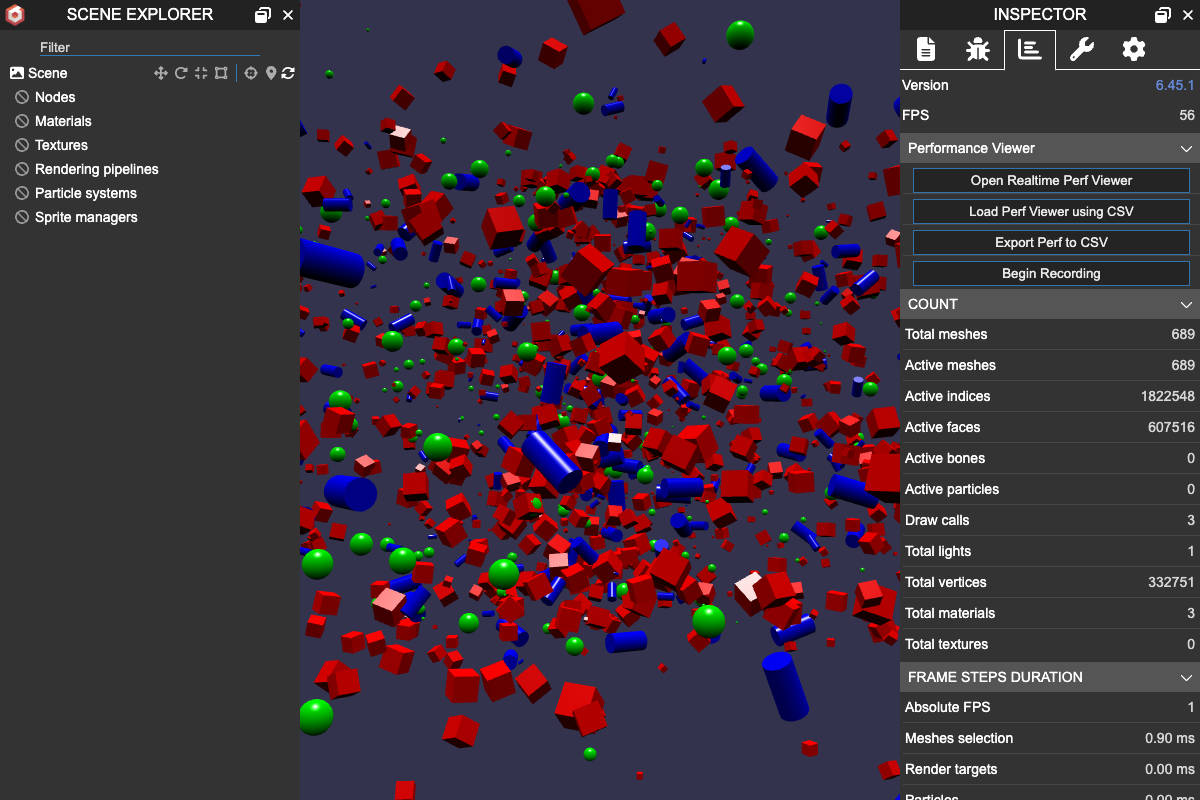
Task: Collapse the COUNT section
Action: [1186, 304]
